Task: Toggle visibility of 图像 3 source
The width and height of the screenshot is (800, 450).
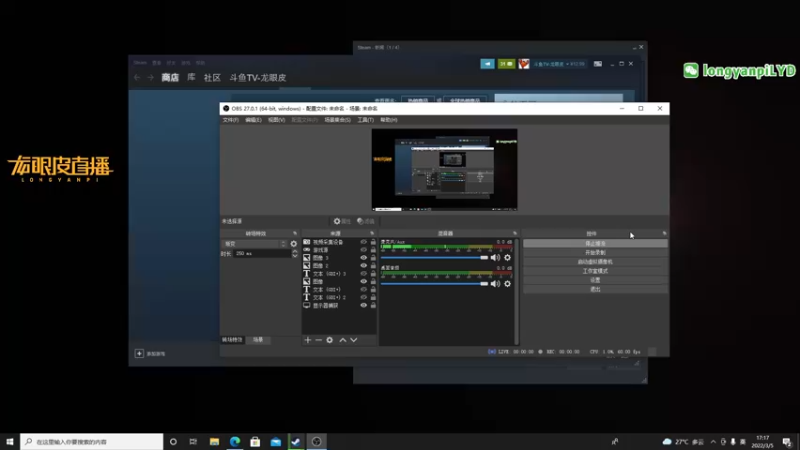Action: [x=363, y=258]
